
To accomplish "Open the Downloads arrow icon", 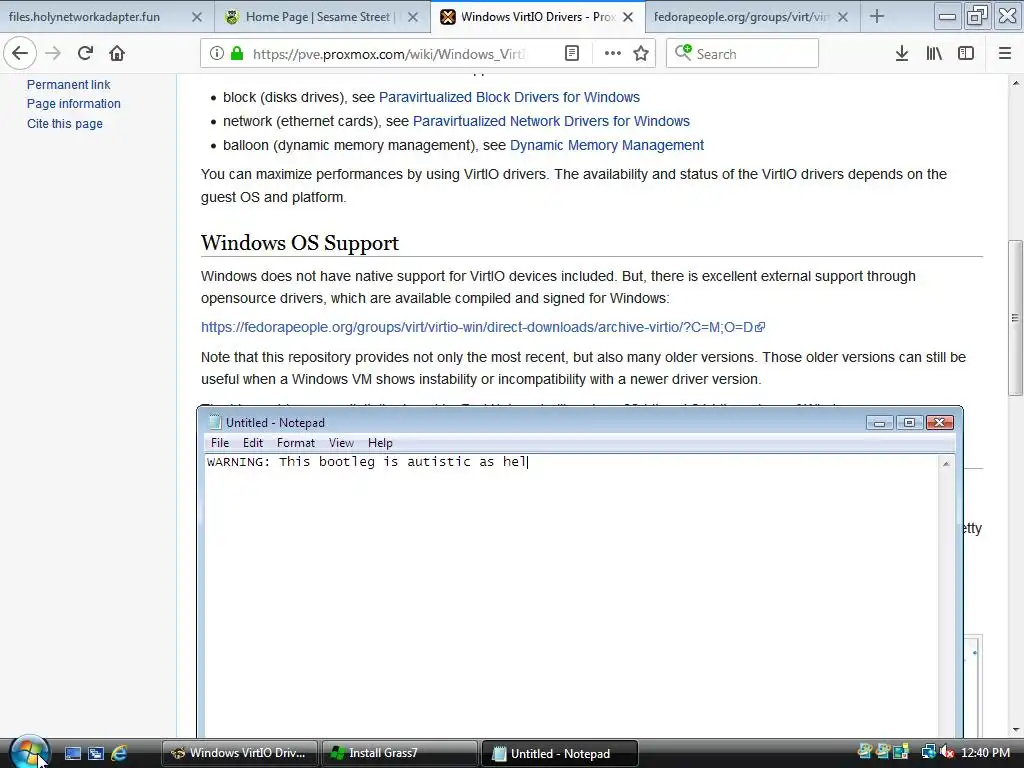I will click(902, 54).
